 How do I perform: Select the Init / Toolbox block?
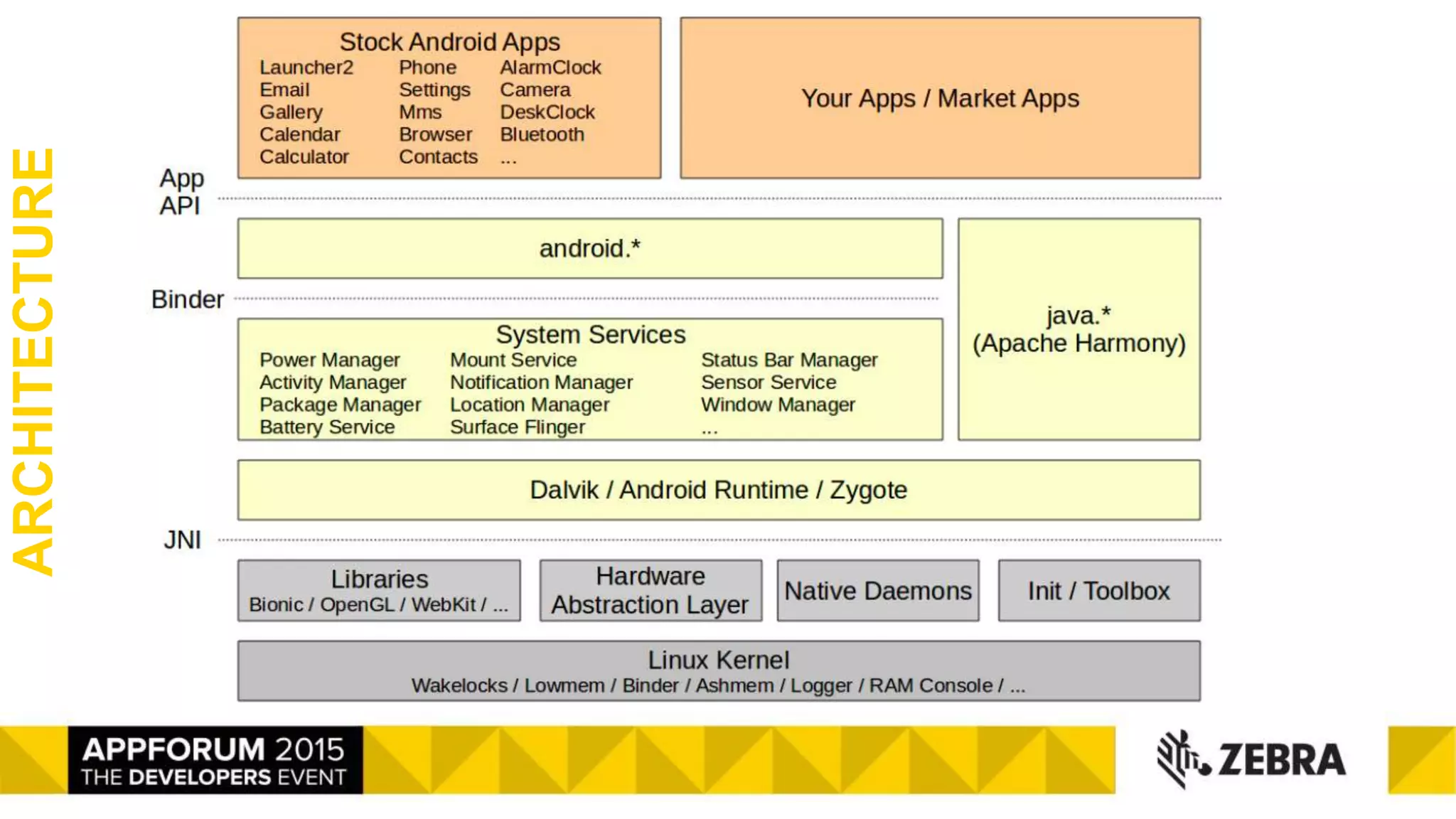tap(1098, 591)
